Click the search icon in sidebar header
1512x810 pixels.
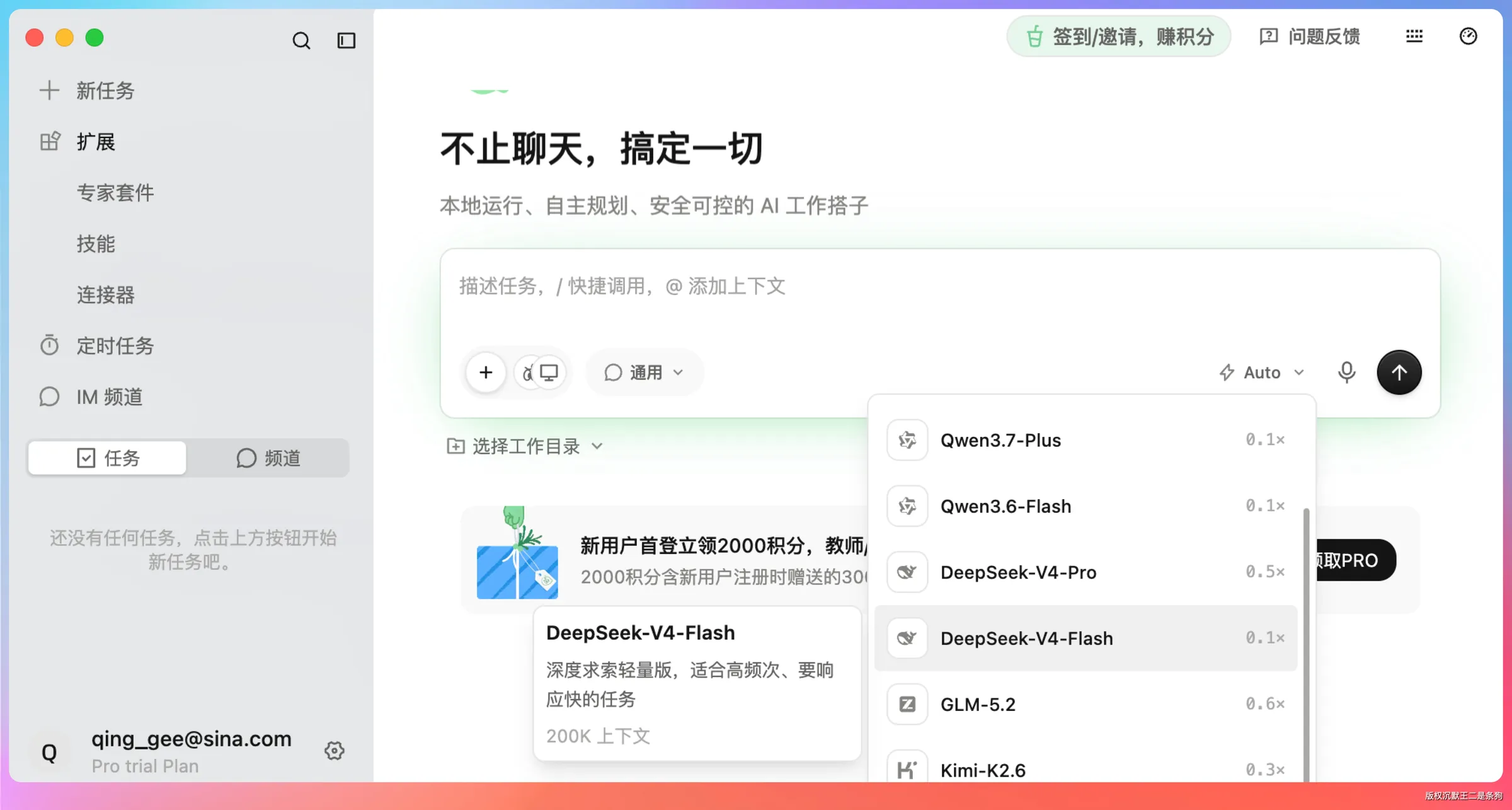point(301,41)
